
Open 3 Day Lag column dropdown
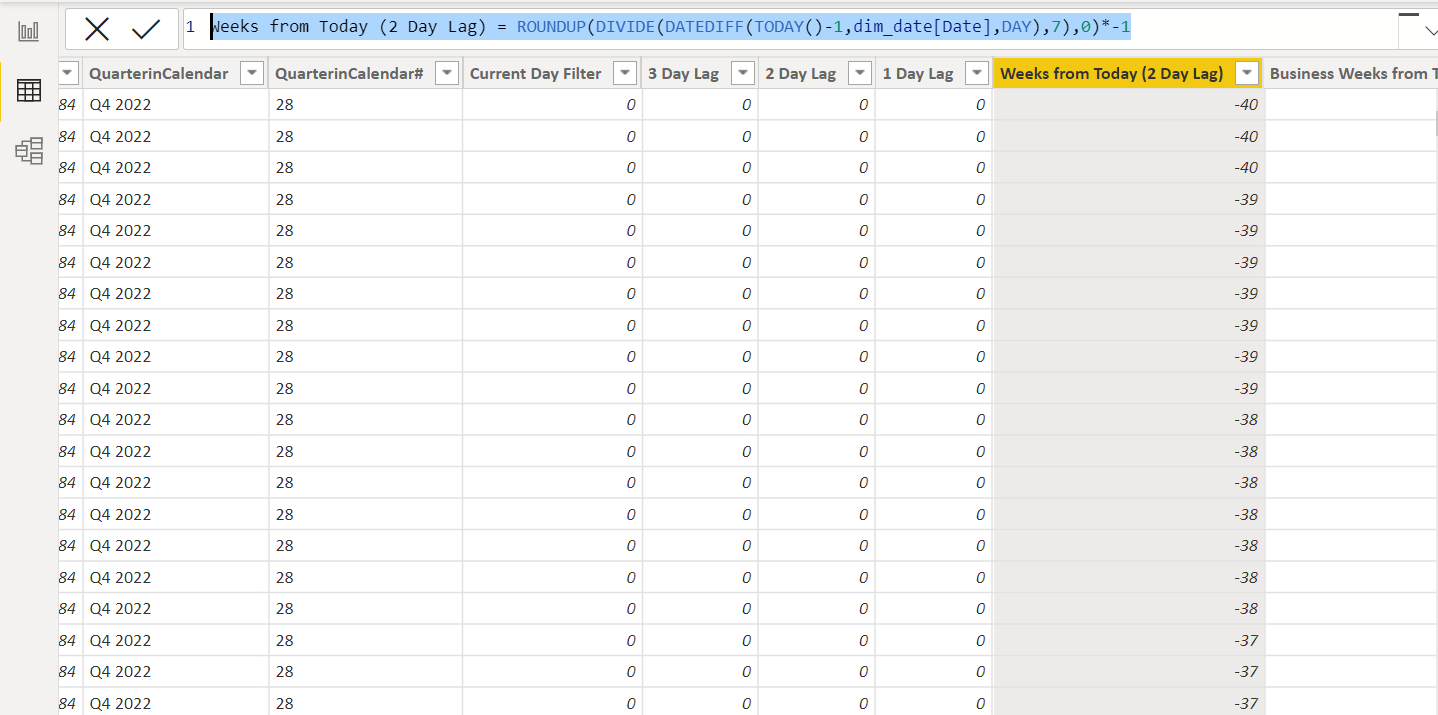pos(742,73)
